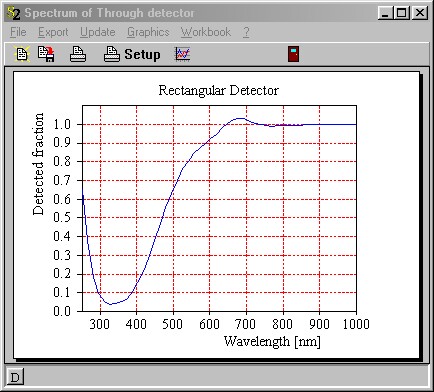The image size is (434, 392).
Task: Click the 700 tick label on x axis
Action: [246, 324]
